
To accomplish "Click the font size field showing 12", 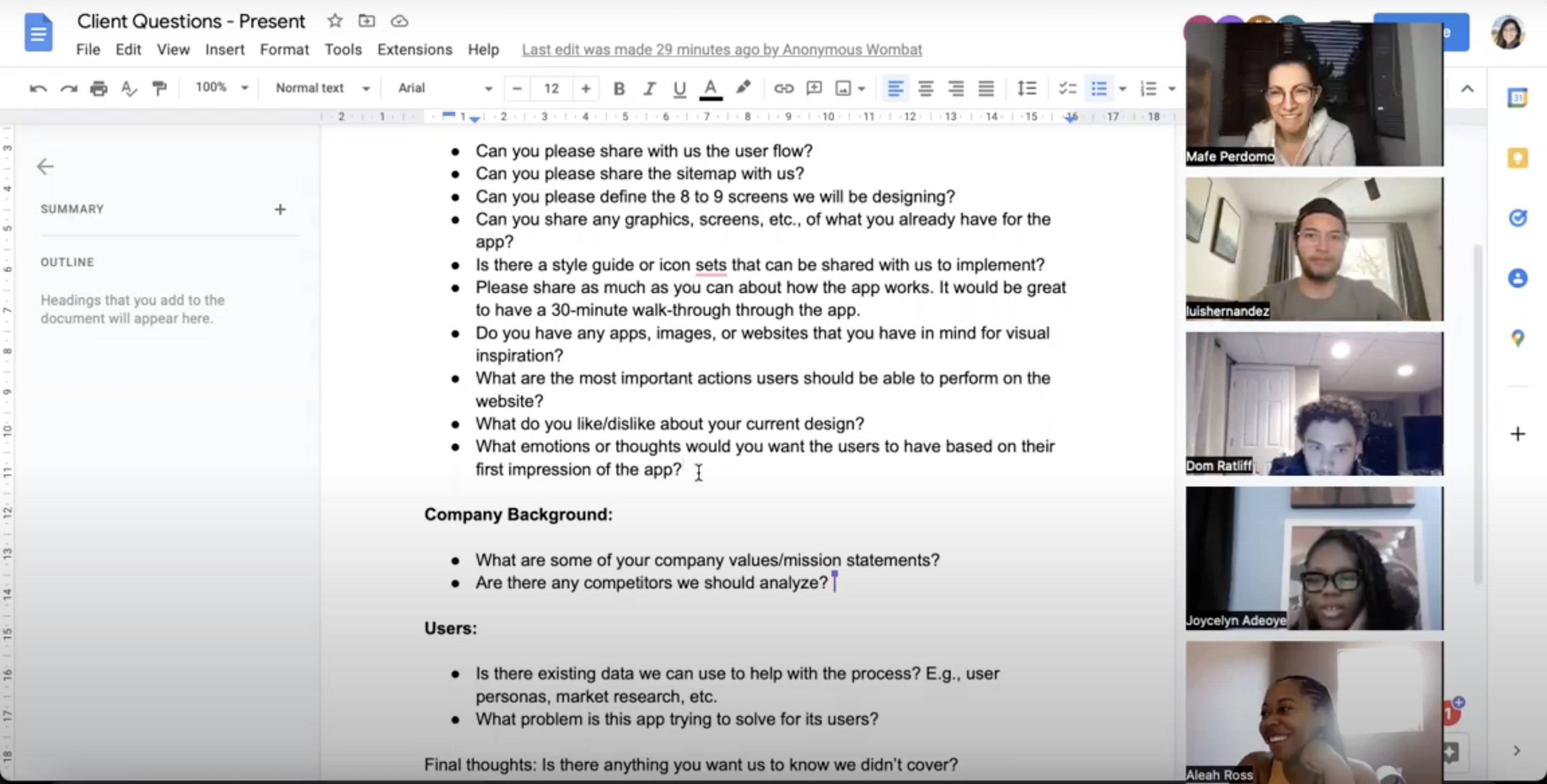I will pyautogui.click(x=551, y=89).
